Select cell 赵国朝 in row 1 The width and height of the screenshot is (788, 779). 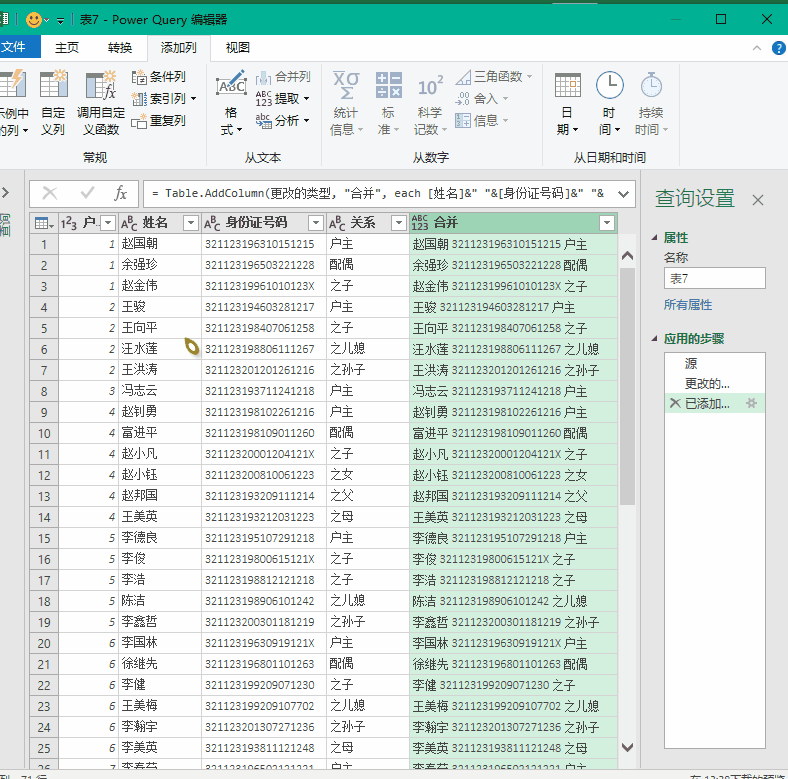(x=159, y=244)
